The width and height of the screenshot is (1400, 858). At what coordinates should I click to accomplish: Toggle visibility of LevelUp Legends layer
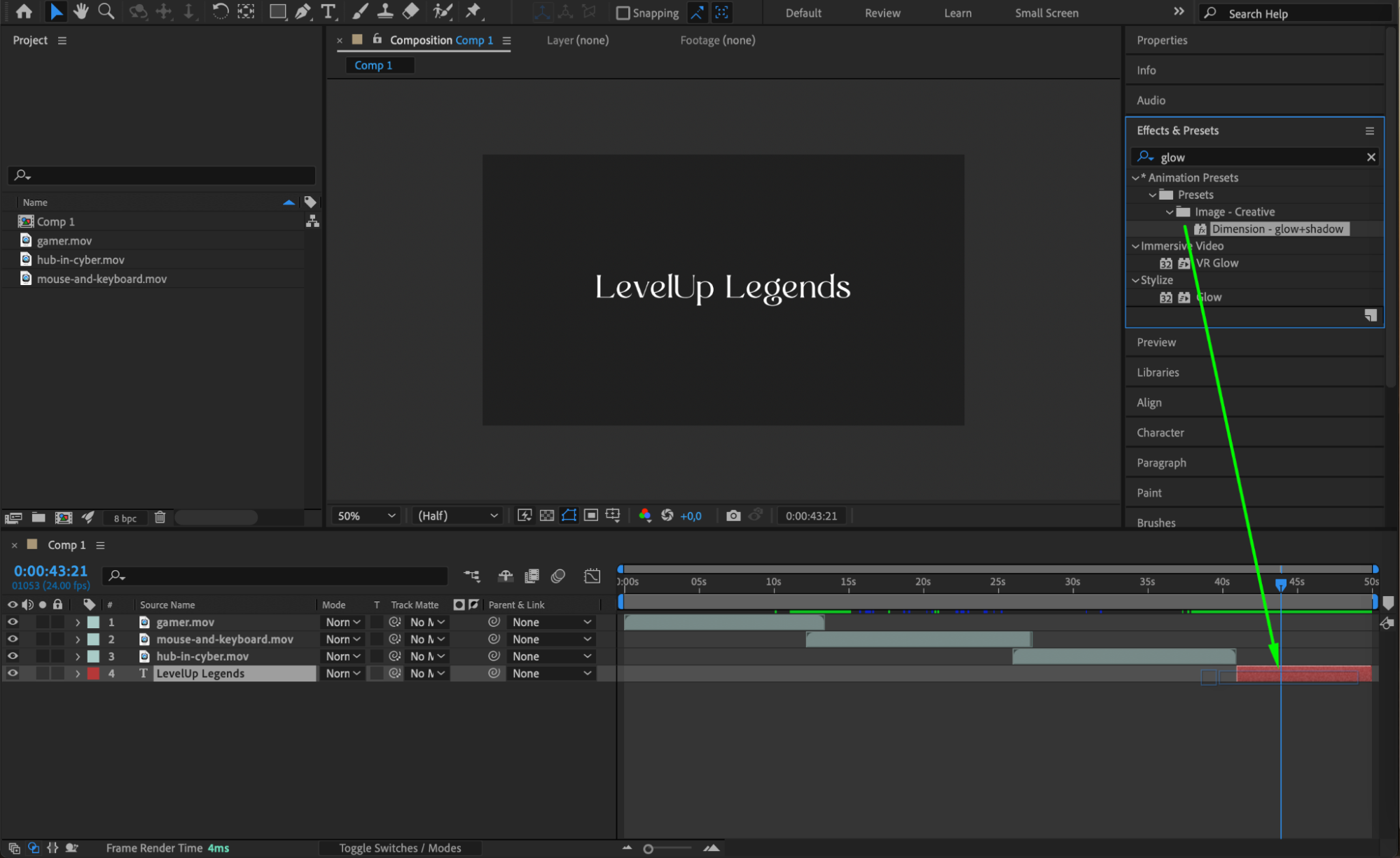click(x=13, y=673)
